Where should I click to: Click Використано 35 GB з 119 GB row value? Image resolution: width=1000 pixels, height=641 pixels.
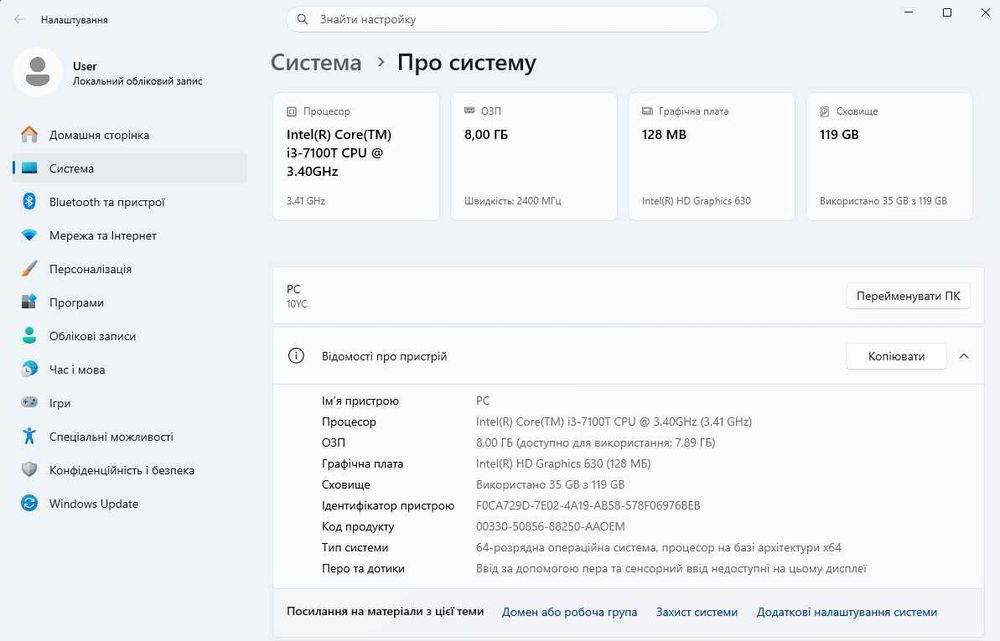coord(550,484)
